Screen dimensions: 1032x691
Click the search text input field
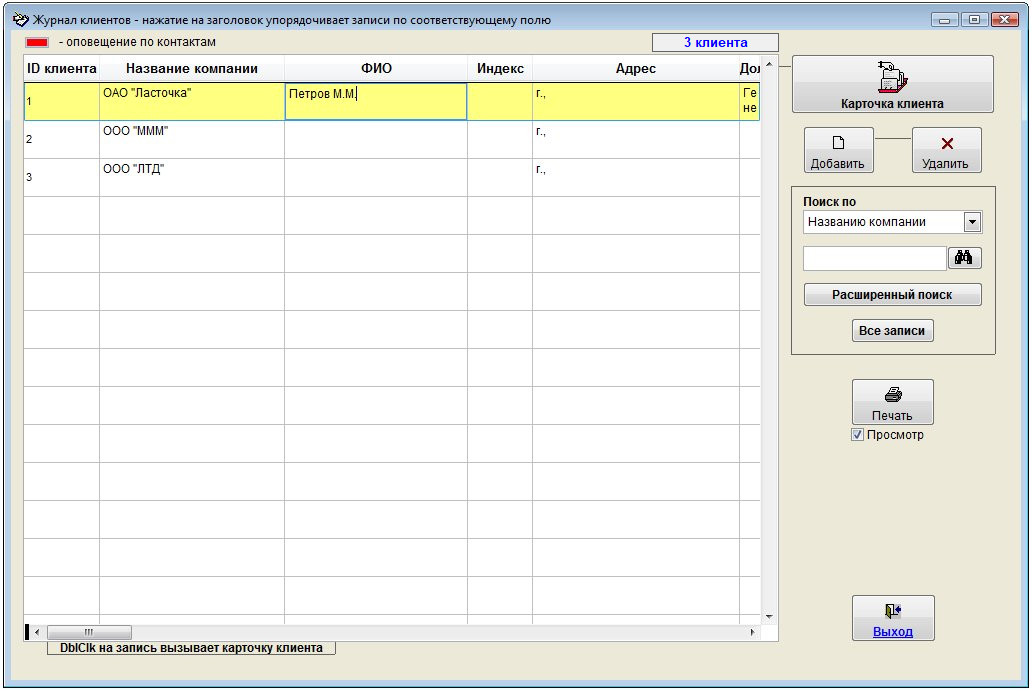pyautogui.click(x=874, y=259)
